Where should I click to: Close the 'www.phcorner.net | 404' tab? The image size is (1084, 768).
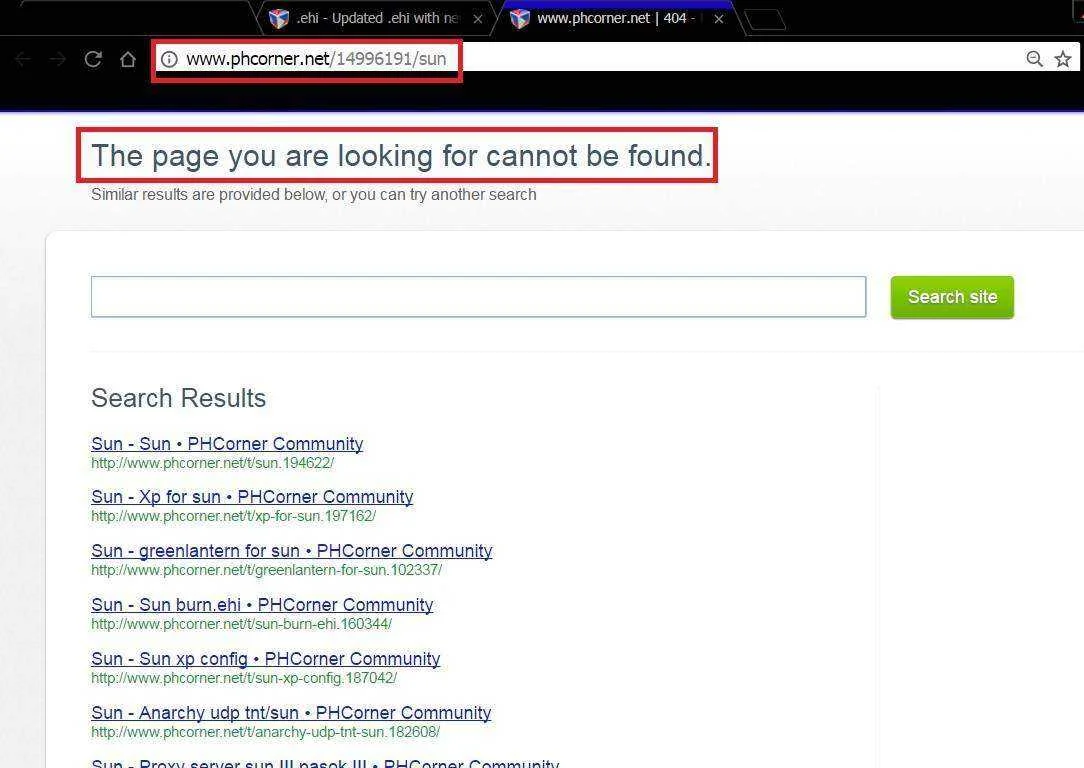coord(719,19)
